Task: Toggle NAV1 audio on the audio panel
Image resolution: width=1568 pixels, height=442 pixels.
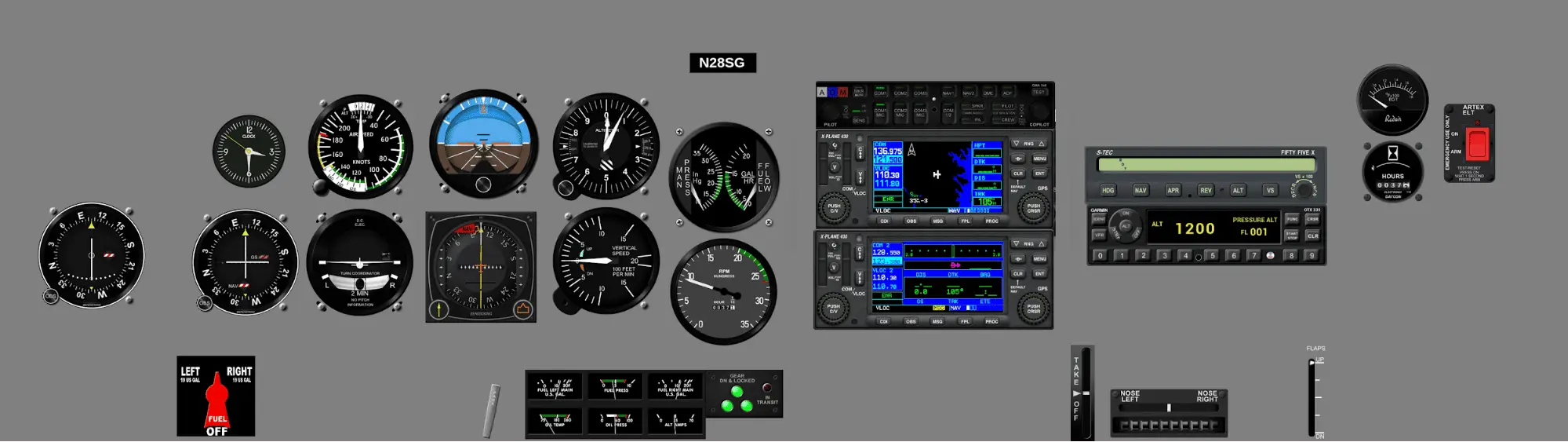Action: tap(948, 93)
